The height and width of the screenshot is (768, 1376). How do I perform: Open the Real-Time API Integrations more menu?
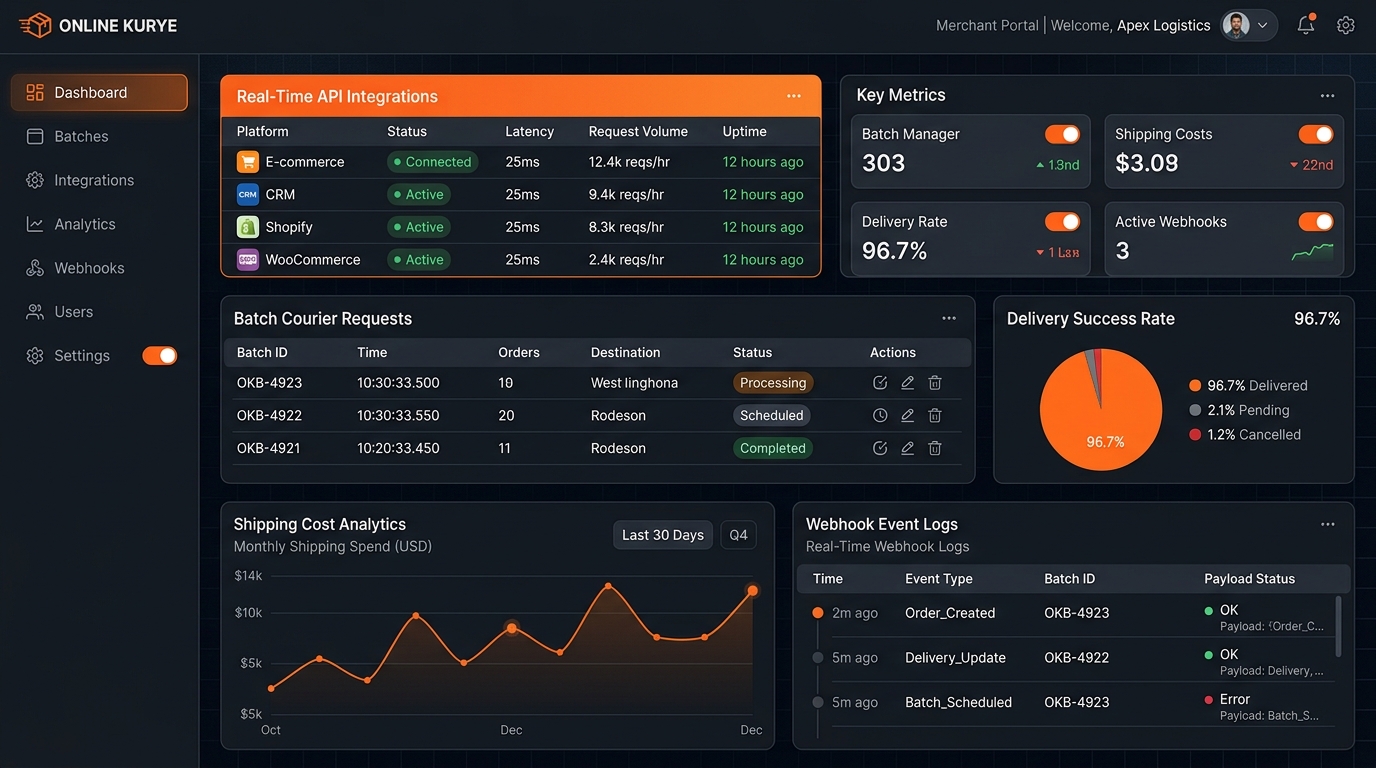click(794, 96)
